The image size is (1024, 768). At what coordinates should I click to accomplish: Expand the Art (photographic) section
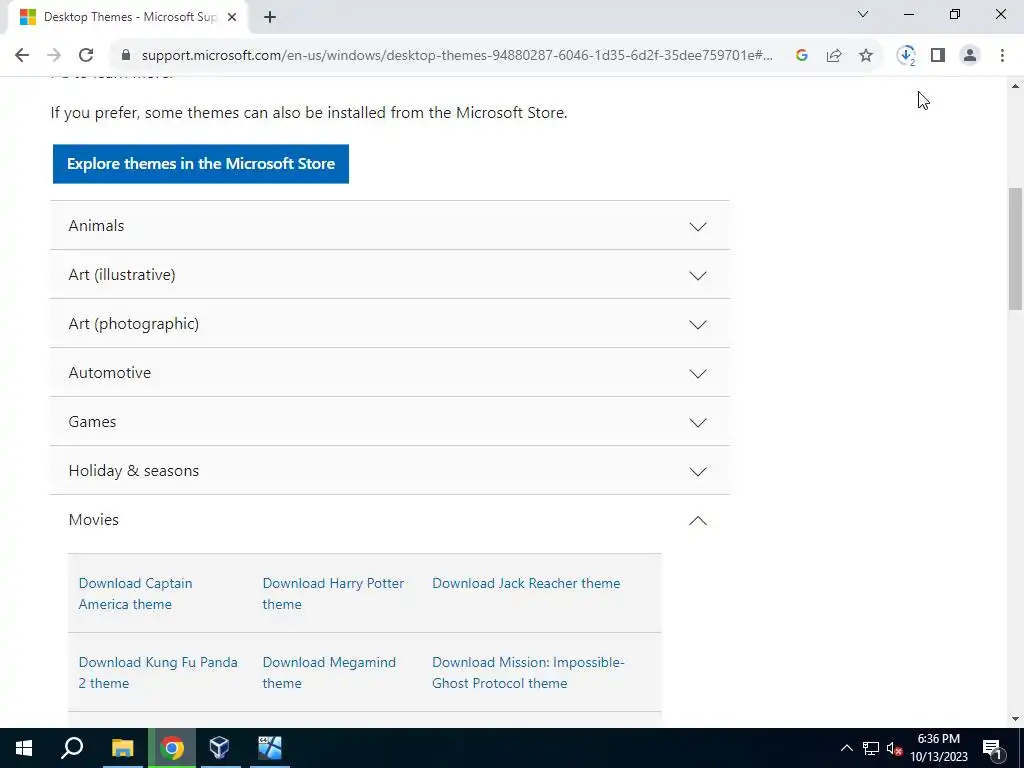(390, 323)
